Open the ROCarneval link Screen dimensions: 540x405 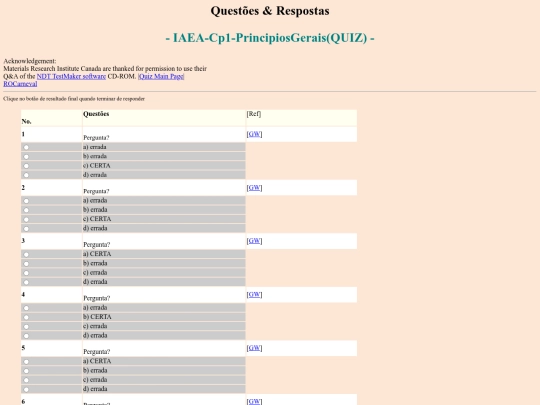coord(20,84)
